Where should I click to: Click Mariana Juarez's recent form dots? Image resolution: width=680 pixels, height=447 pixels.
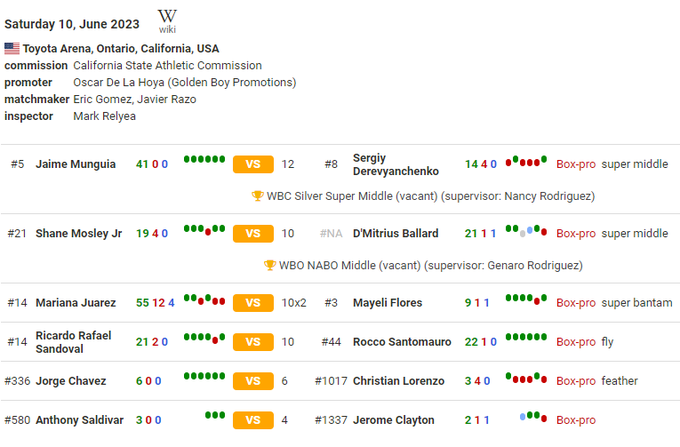coord(204,299)
